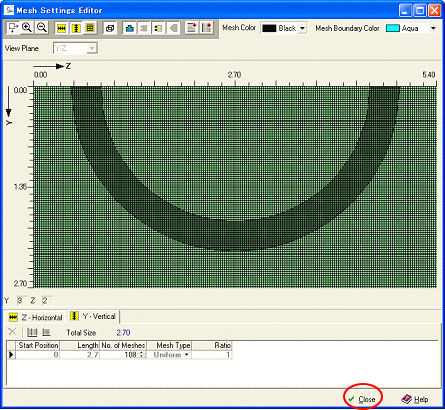Viewport: 445px width, 410px height.
Task: Select the zoom out magnifier tool
Action: pyautogui.click(x=42, y=28)
